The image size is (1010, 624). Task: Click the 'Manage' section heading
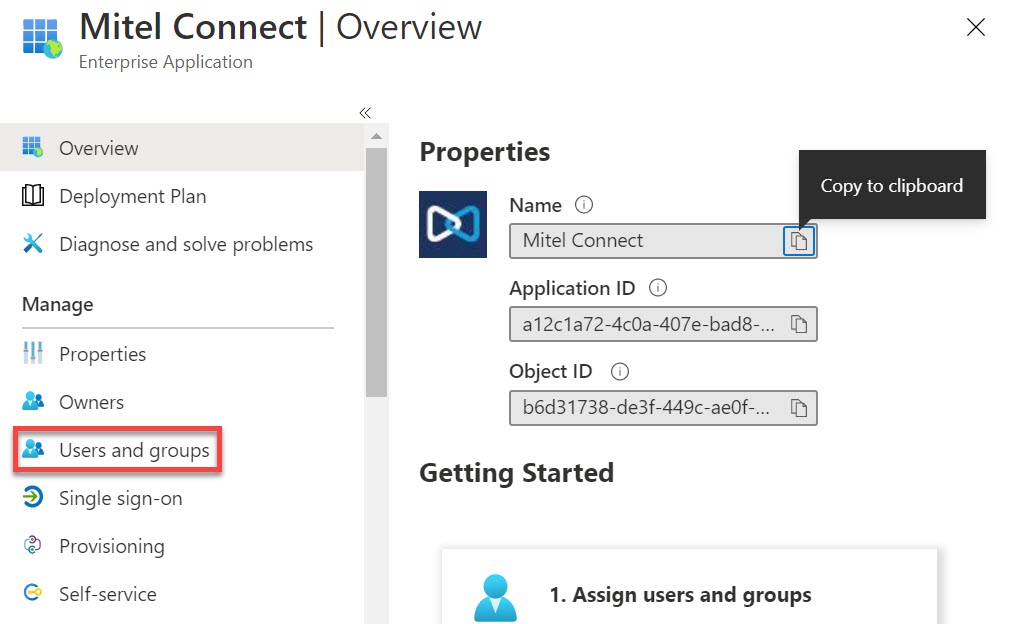(x=58, y=305)
